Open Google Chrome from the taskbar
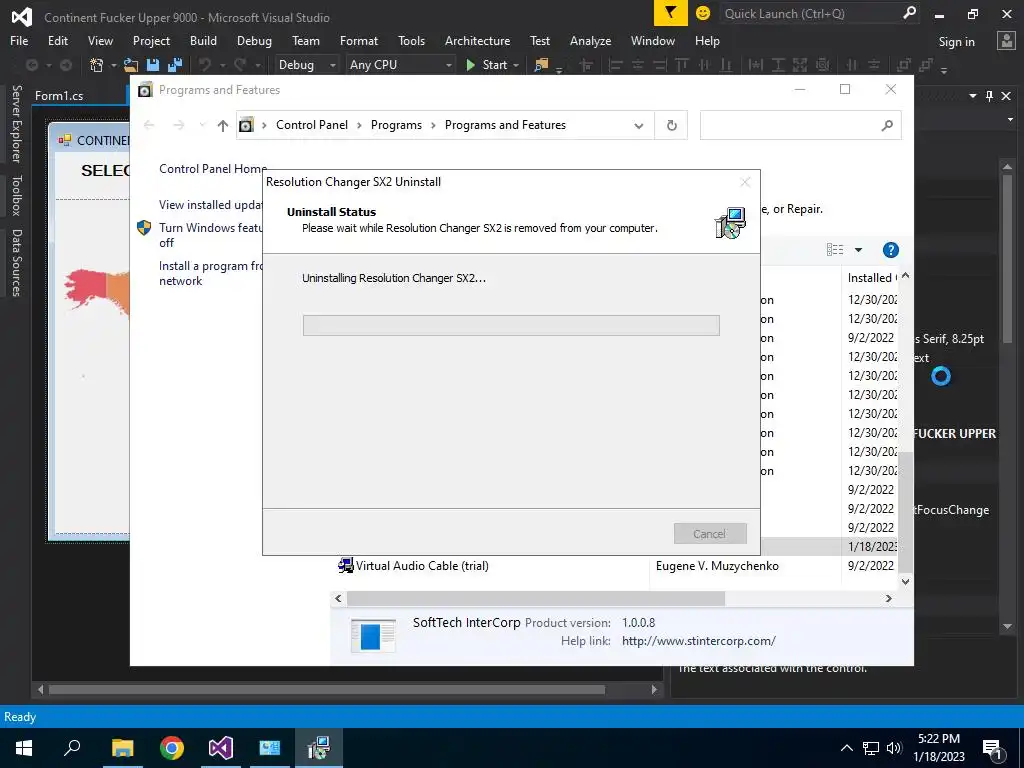This screenshot has height=768, width=1024. click(172, 748)
